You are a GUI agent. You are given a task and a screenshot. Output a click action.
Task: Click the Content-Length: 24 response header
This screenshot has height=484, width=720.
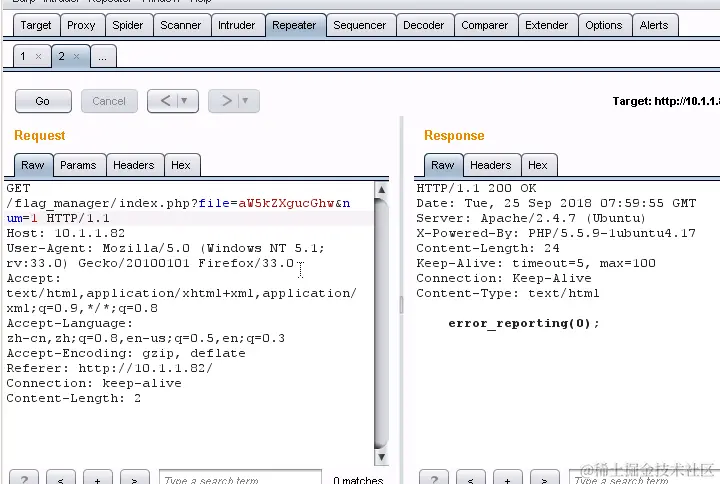coord(488,248)
